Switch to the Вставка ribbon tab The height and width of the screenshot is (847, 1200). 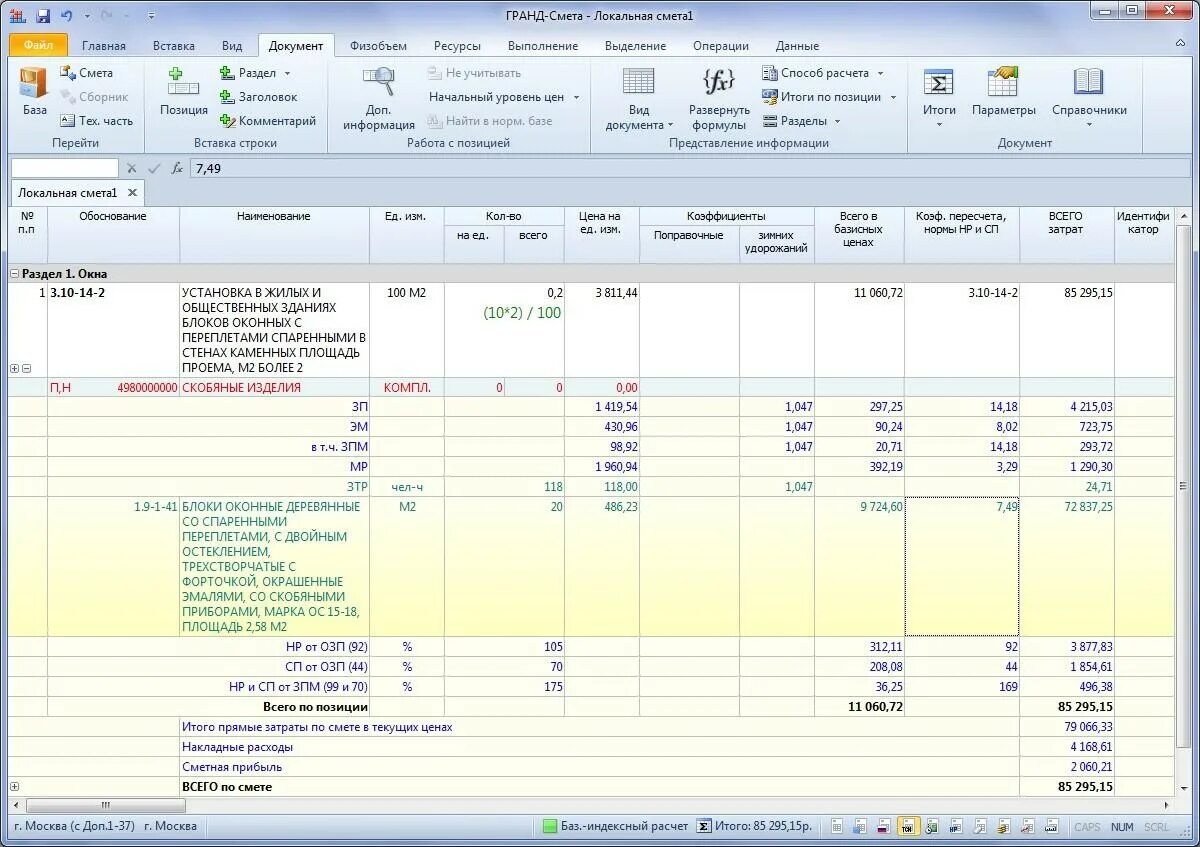(174, 46)
